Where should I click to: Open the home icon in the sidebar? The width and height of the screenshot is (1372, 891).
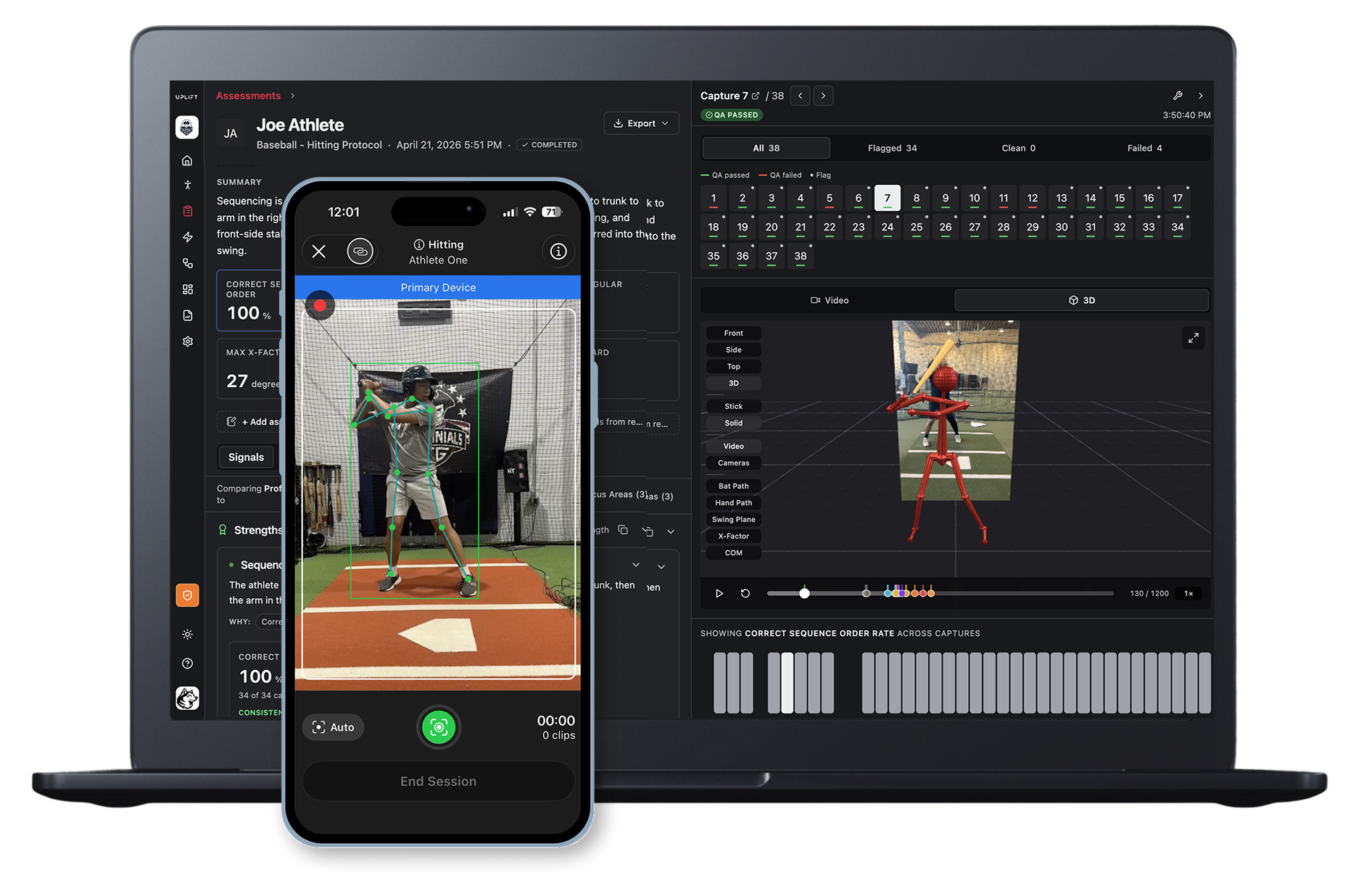coord(187,160)
